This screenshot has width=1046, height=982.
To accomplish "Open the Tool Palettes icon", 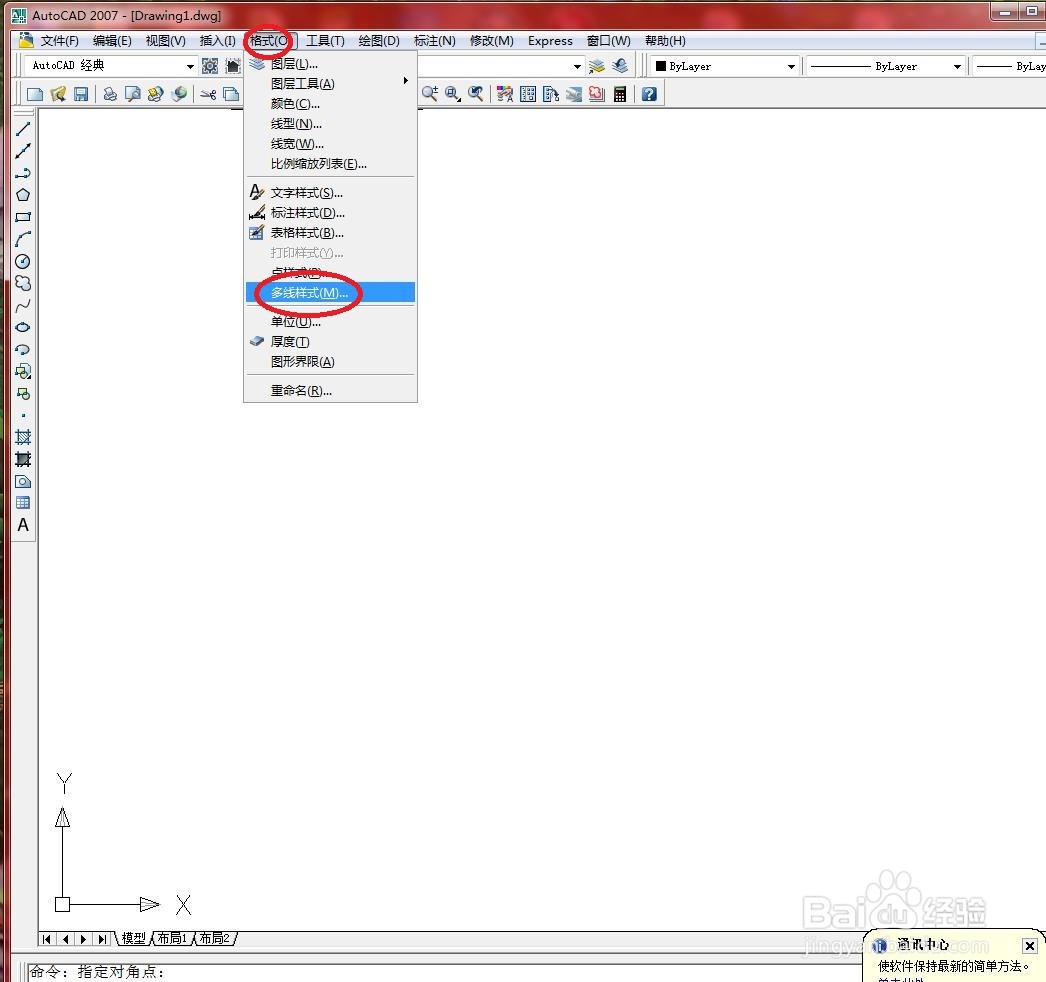I will (550, 94).
